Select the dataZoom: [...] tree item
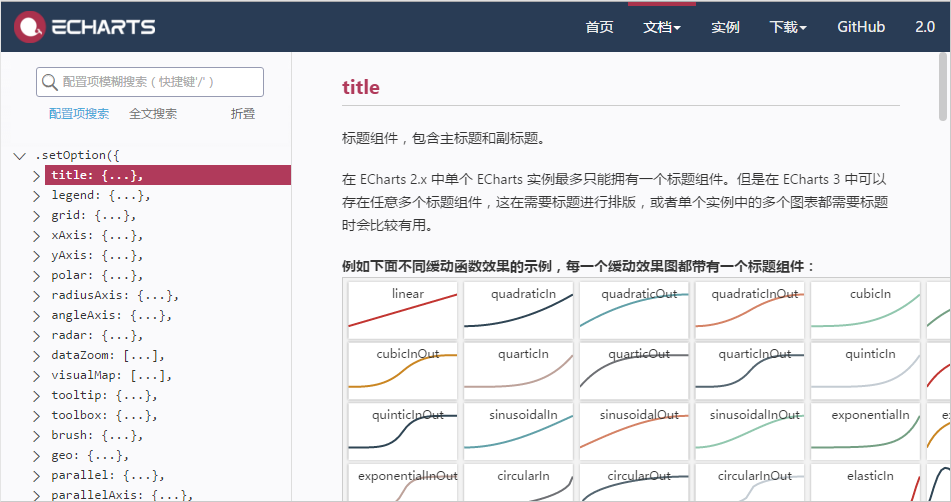Image resolution: width=951 pixels, height=502 pixels. pos(108,355)
